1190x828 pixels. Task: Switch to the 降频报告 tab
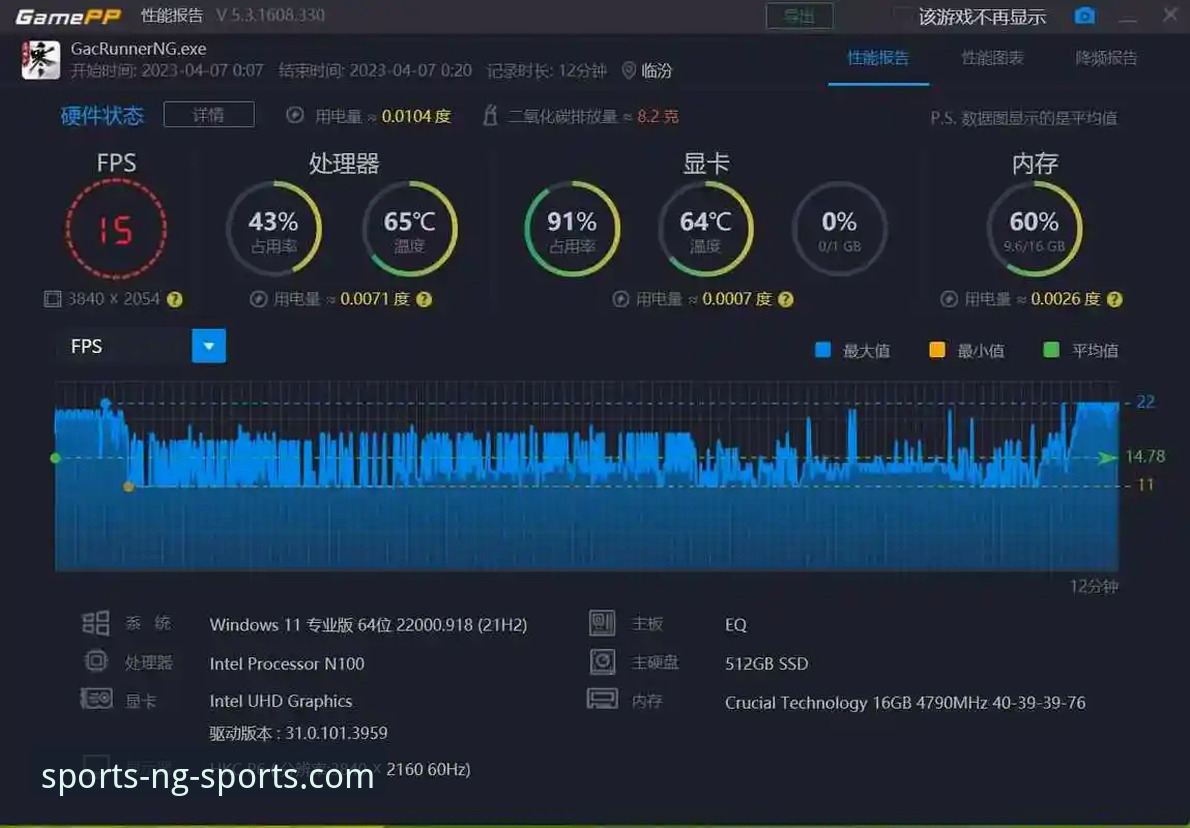tap(1106, 58)
